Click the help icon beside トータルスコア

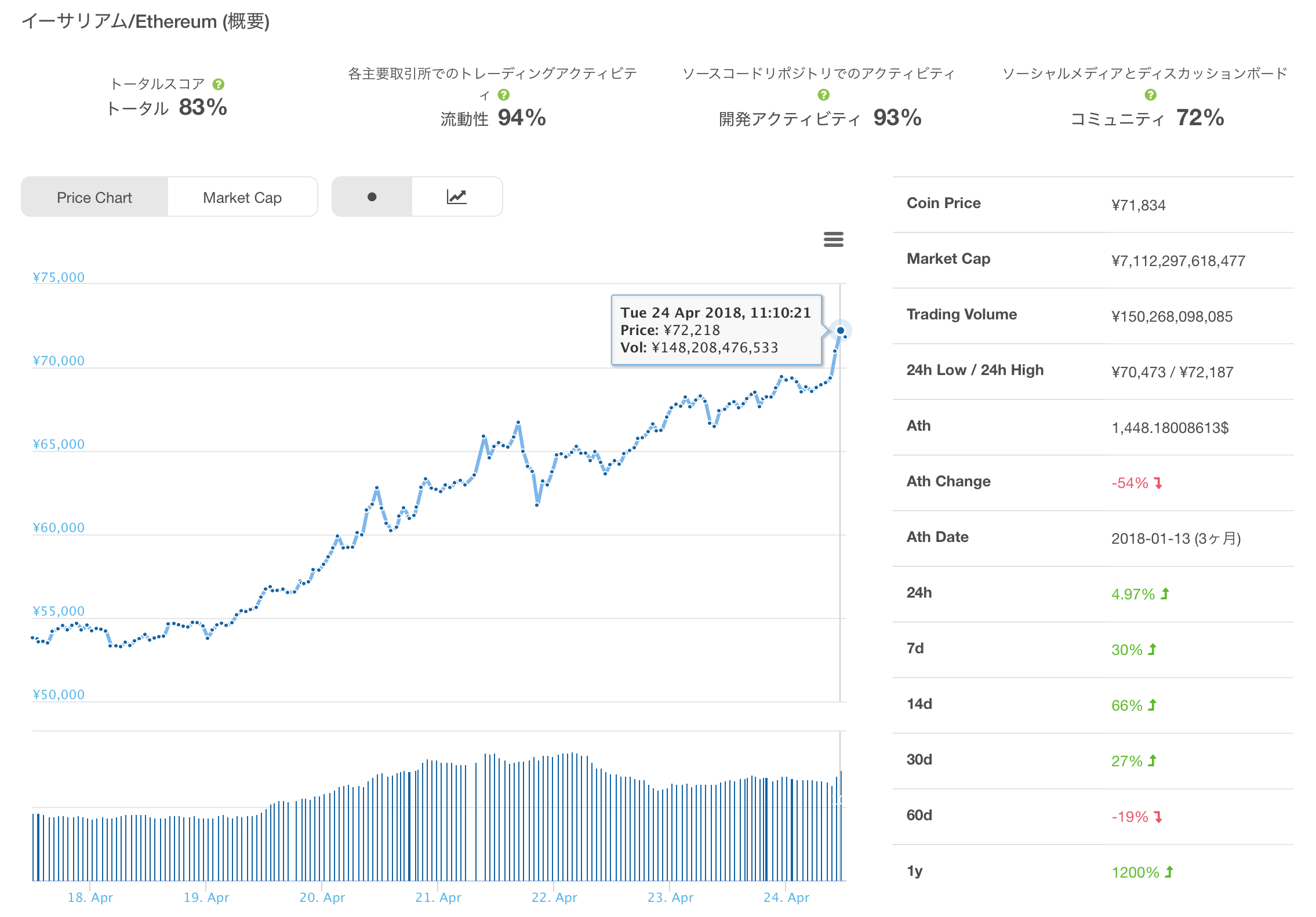(x=219, y=85)
